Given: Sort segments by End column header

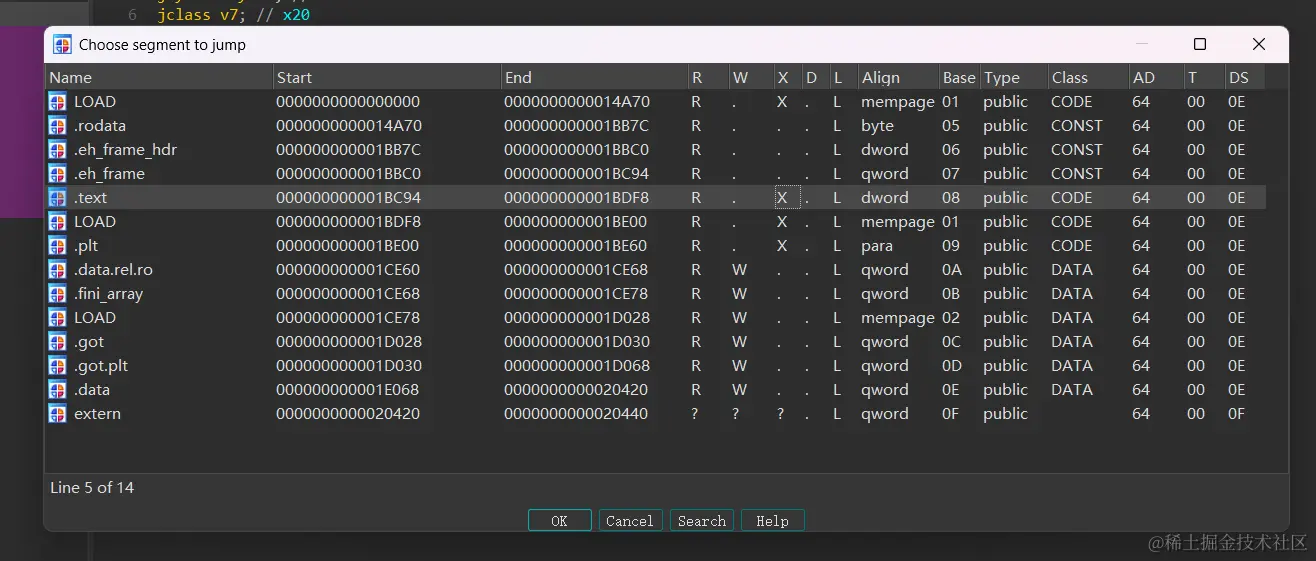Looking at the screenshot, I should click(x=594, y=77).
